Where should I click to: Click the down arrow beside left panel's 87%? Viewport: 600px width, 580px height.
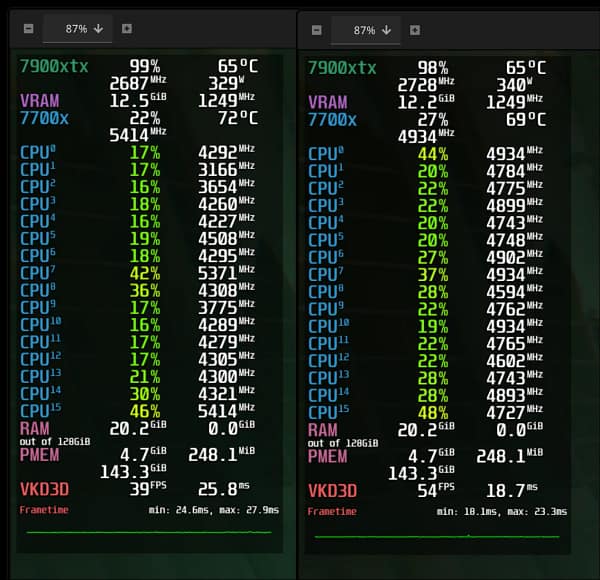click(98, 29)
